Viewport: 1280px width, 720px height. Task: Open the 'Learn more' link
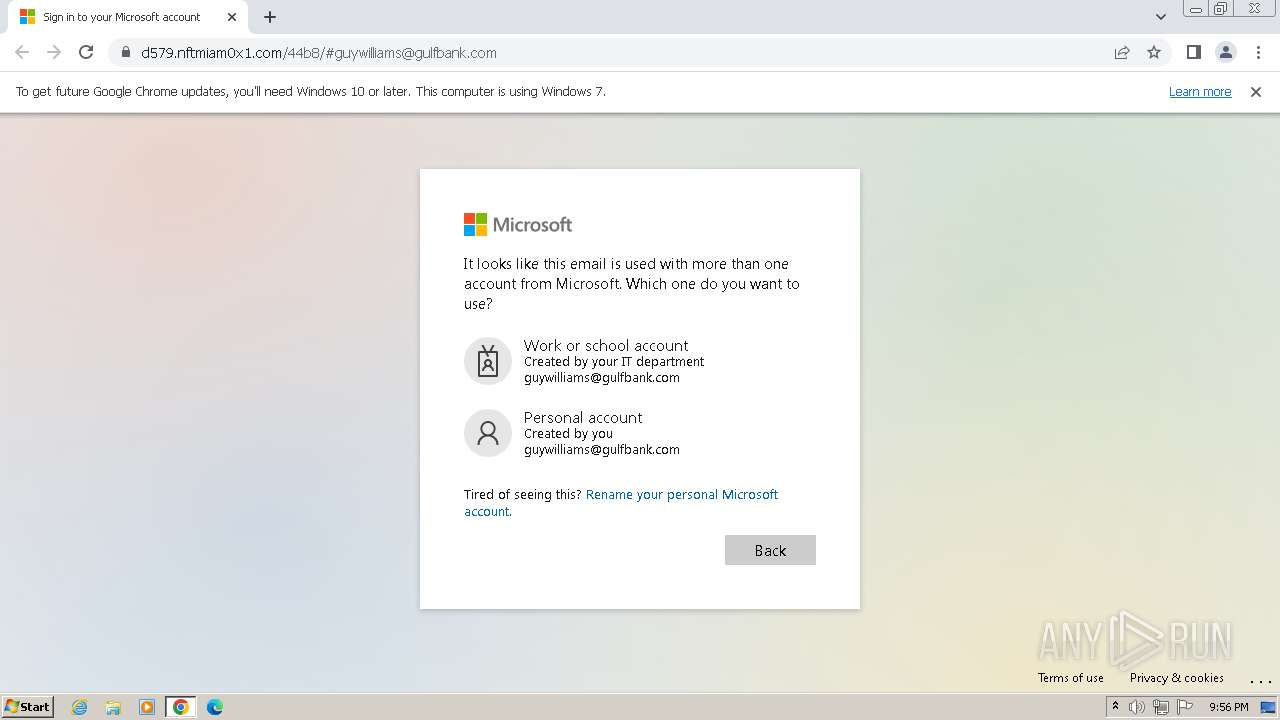[1200, 92]
